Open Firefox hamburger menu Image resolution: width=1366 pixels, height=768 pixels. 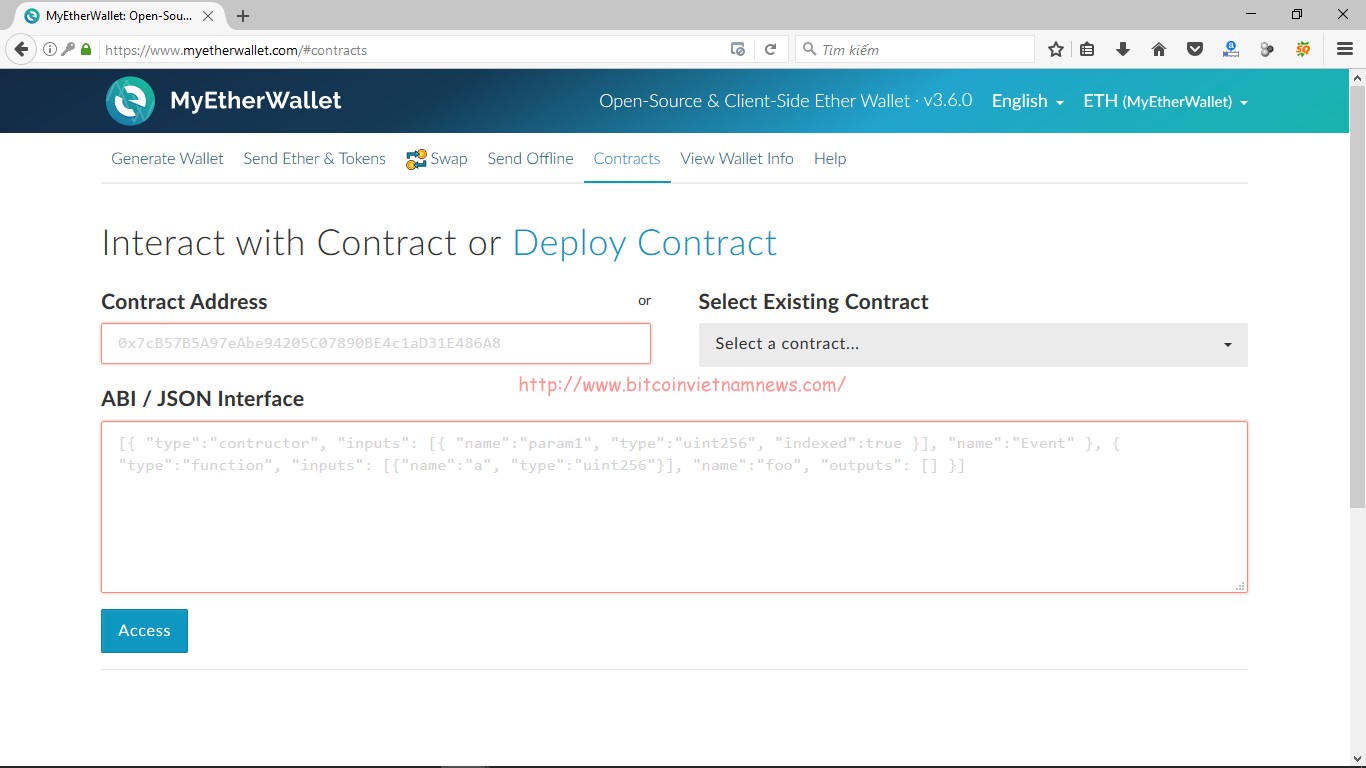[1345, 49]
